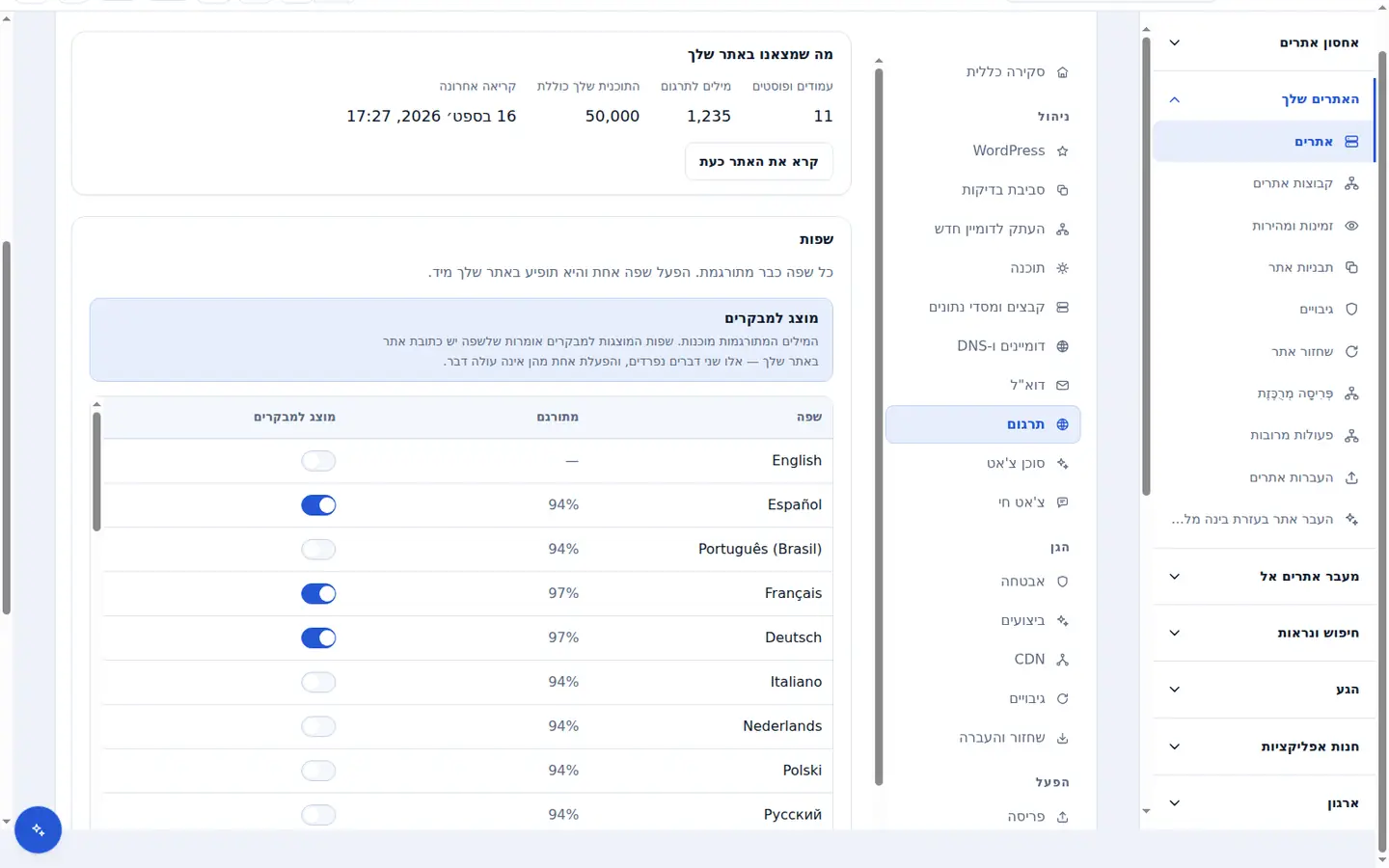Click the globe icon beside דומיינים ו-DNS
Image resolution: width=1389 pixels, height=868 pixels.
(1062, 346)
